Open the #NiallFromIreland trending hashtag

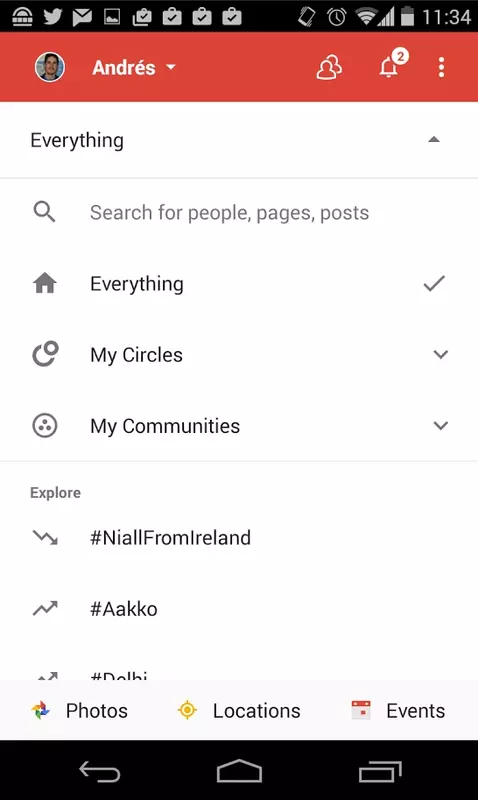pyautogui.click(x=170, y=537)
